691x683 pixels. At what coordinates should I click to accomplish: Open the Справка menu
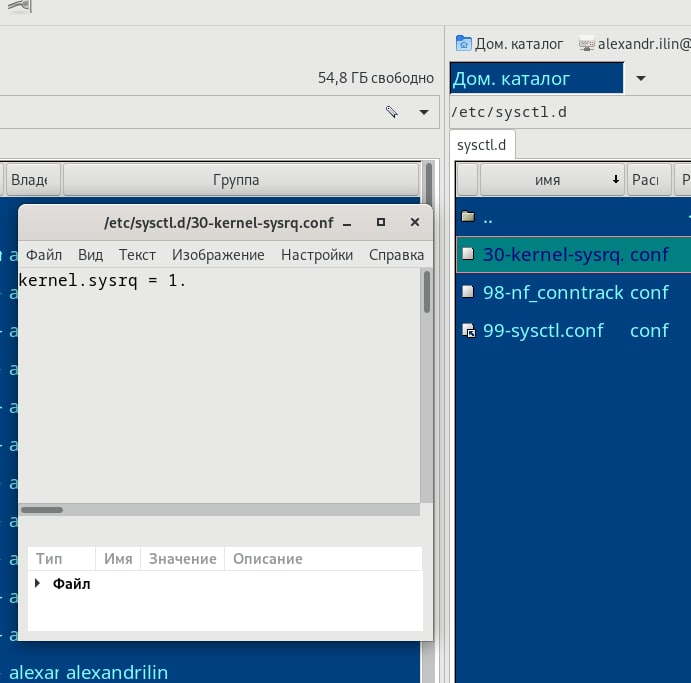[396, 255]
